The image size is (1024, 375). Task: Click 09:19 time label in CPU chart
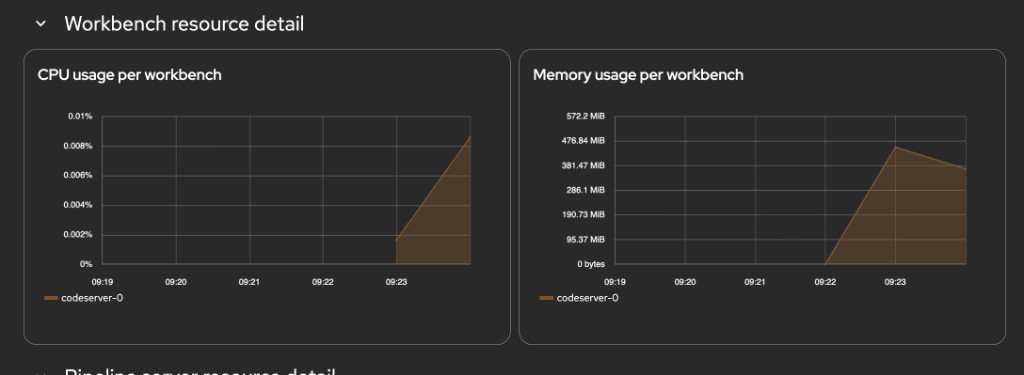coord(103,282)
